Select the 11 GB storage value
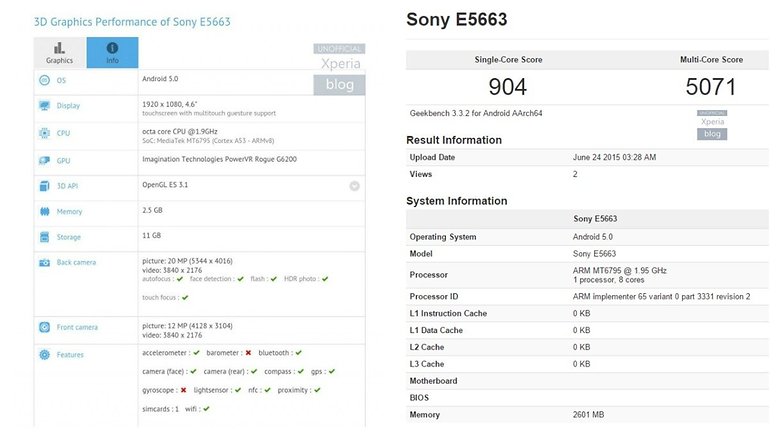The width and height of the screenshot is (782, 440). click(x=152, y=235)
